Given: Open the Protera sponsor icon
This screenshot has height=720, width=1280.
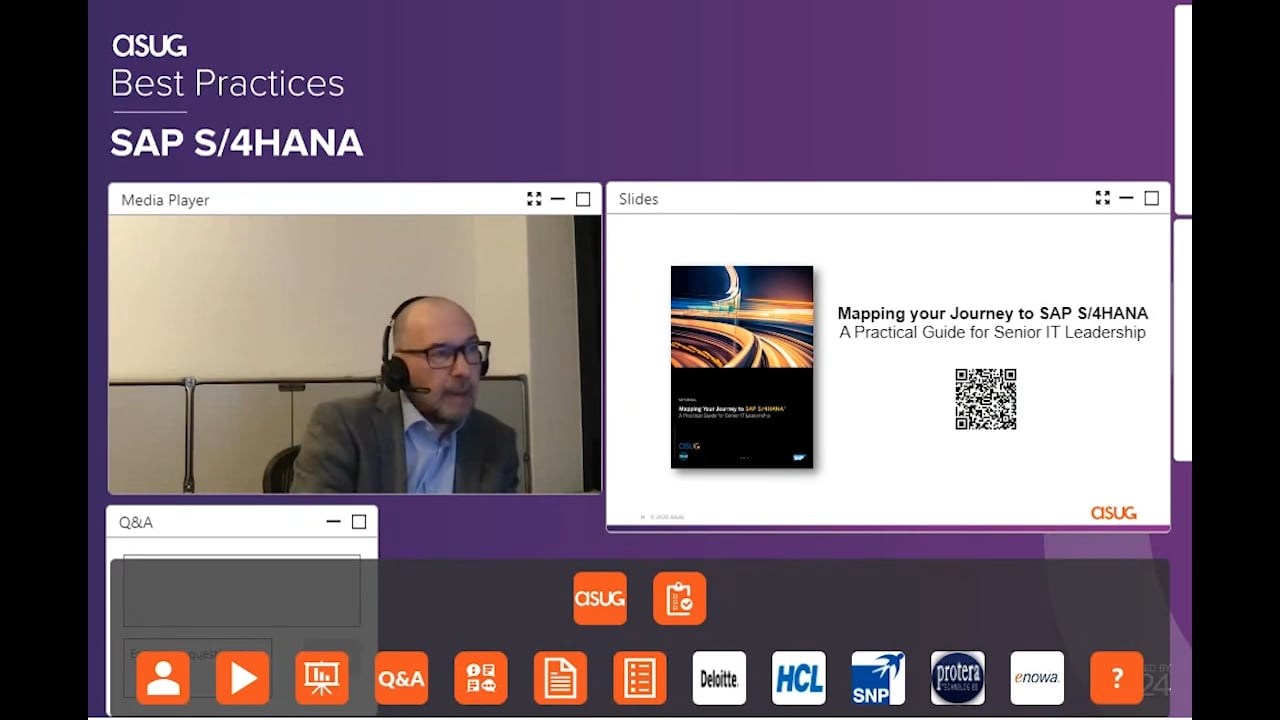Looking at the screenshot, I should pos(958,678).
